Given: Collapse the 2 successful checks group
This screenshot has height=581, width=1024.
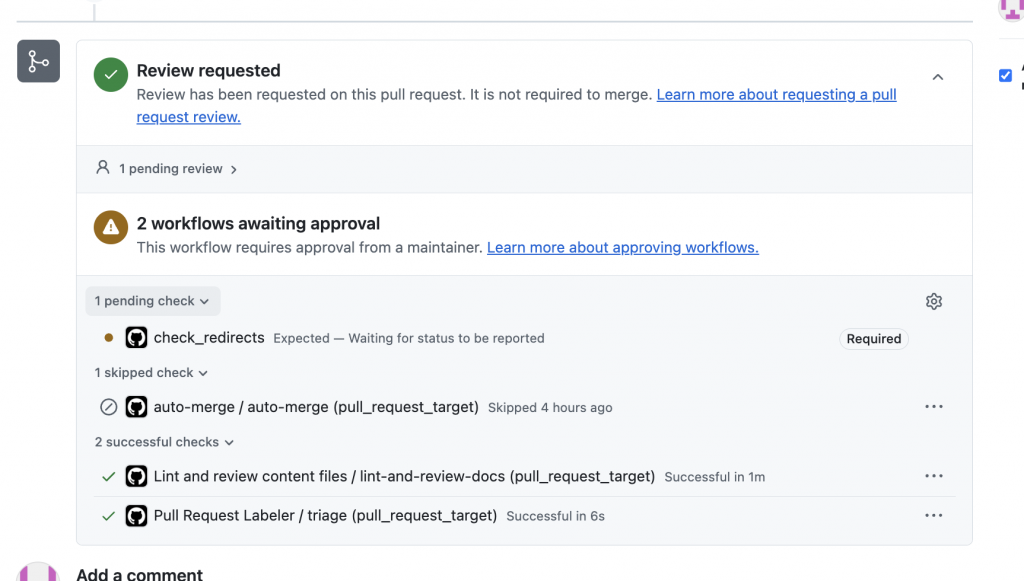Looking at the screenshot, I should point(164,442).
